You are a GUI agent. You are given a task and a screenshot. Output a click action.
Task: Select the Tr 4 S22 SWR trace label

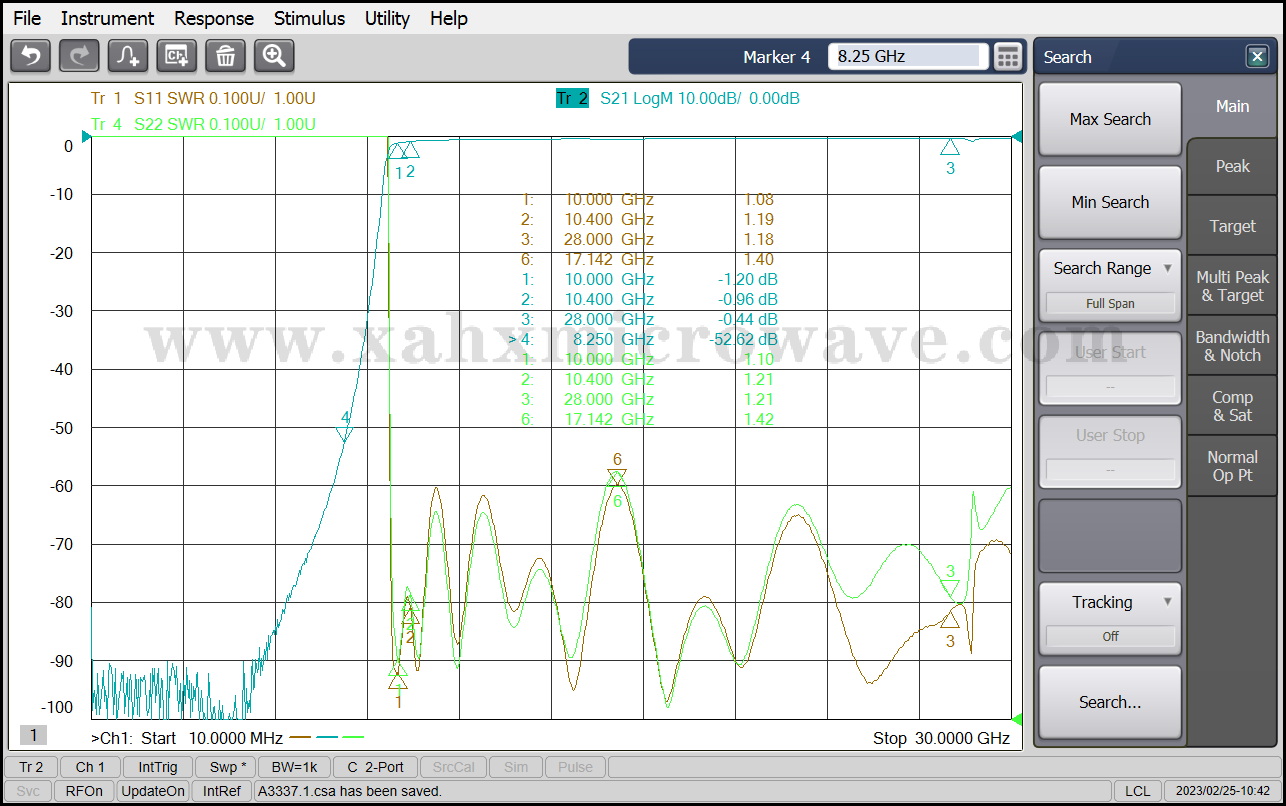(203, 124)
